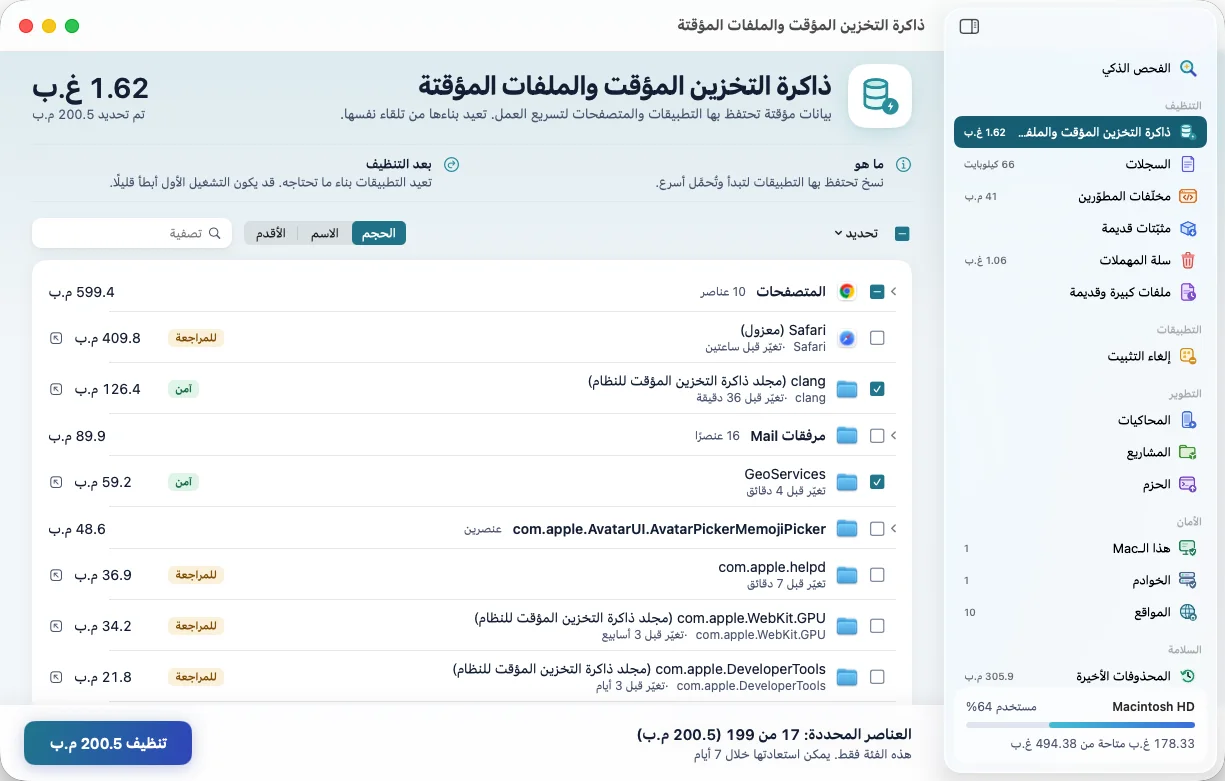1225x781 pixels.
Task: Click للمراجعة badge on Safari row
Action: [x=195, y=338]
